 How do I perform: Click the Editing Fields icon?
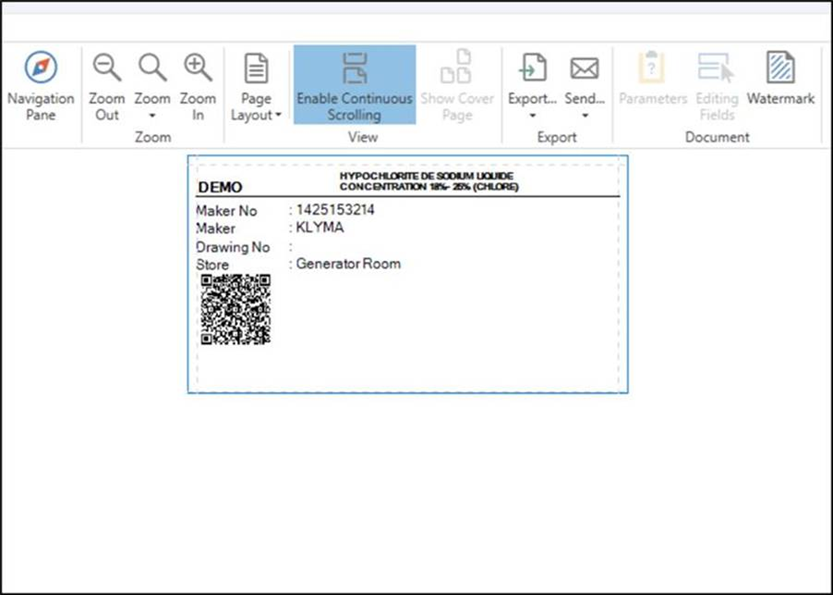(x=716, y=67)
